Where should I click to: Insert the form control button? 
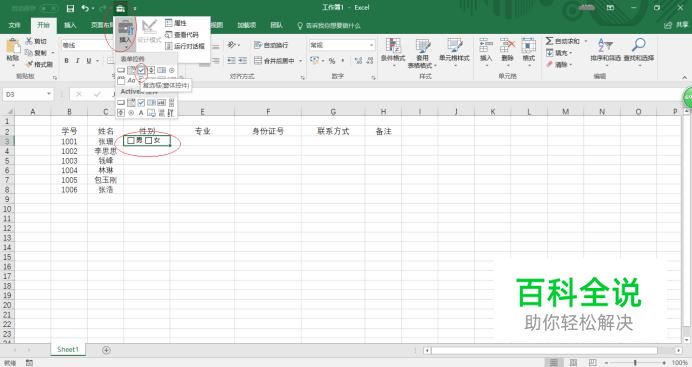point(121,70)
